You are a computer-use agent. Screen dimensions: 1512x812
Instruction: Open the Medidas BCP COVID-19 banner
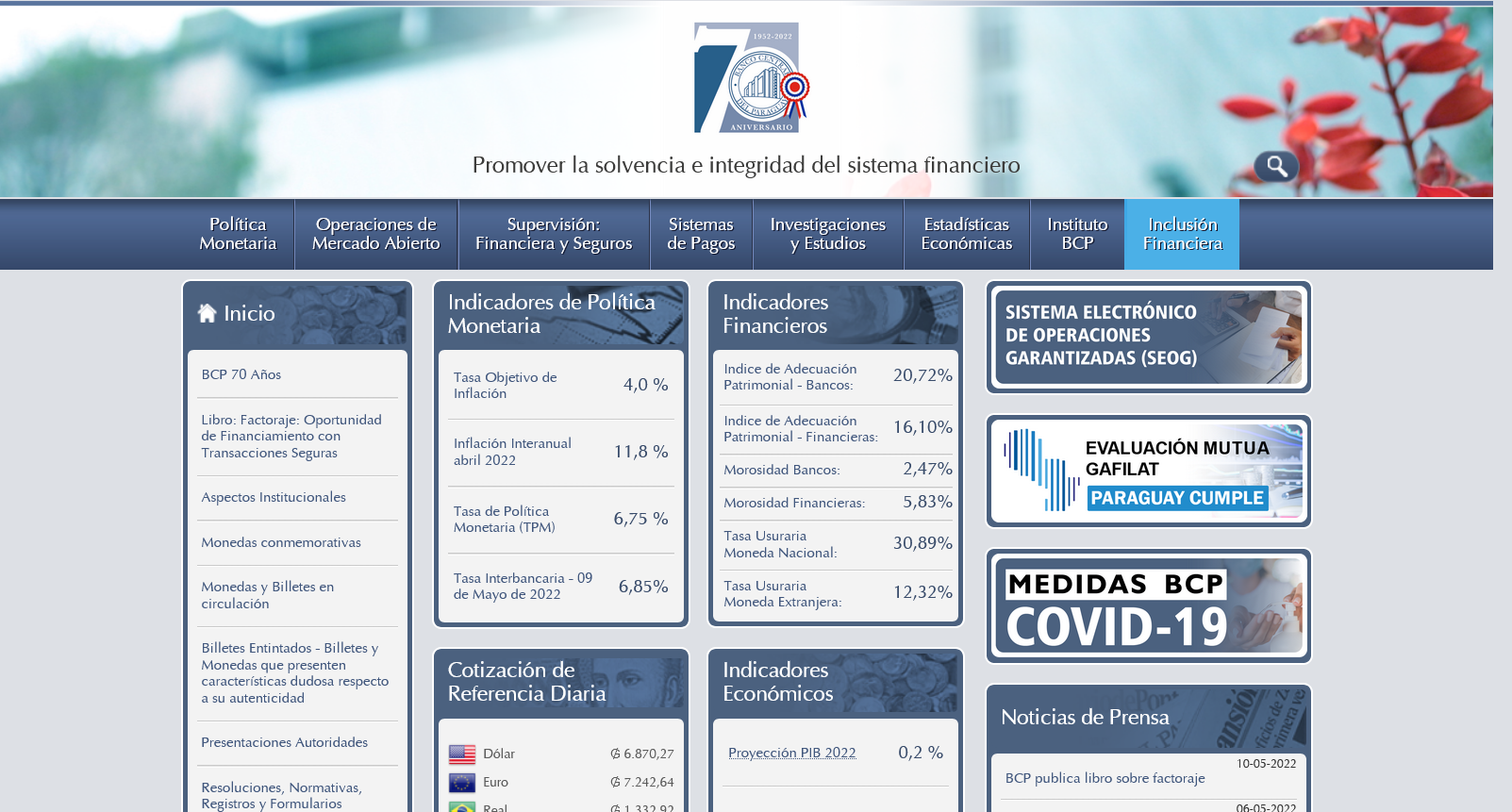[x=1148, y=605]
